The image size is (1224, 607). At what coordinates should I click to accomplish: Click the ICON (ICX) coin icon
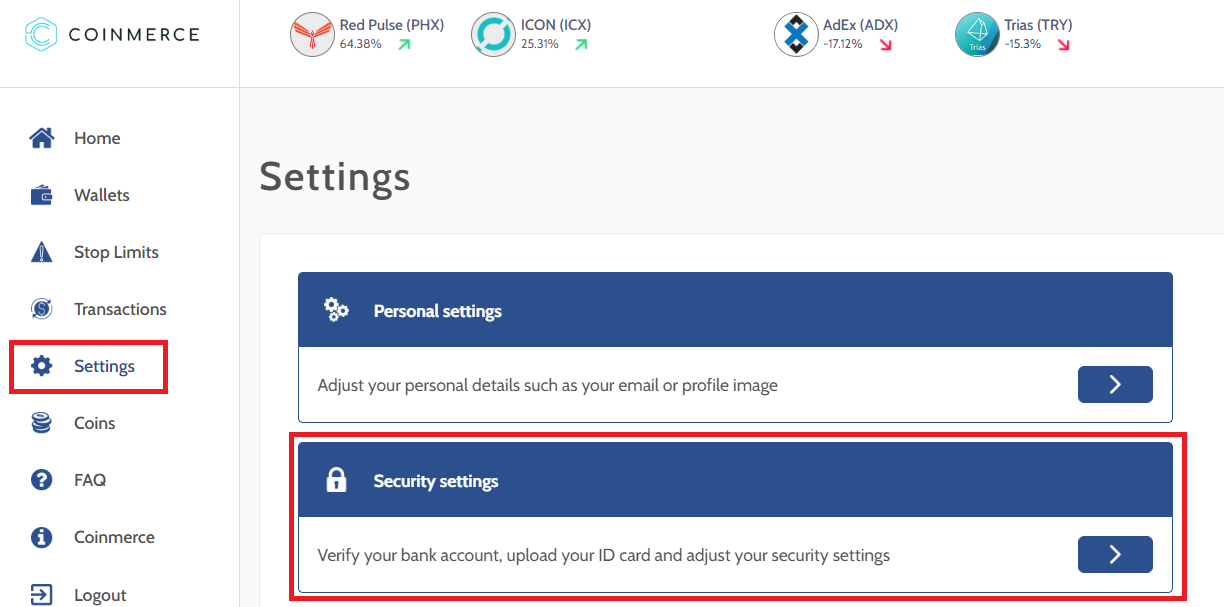[x=492, y=35]
